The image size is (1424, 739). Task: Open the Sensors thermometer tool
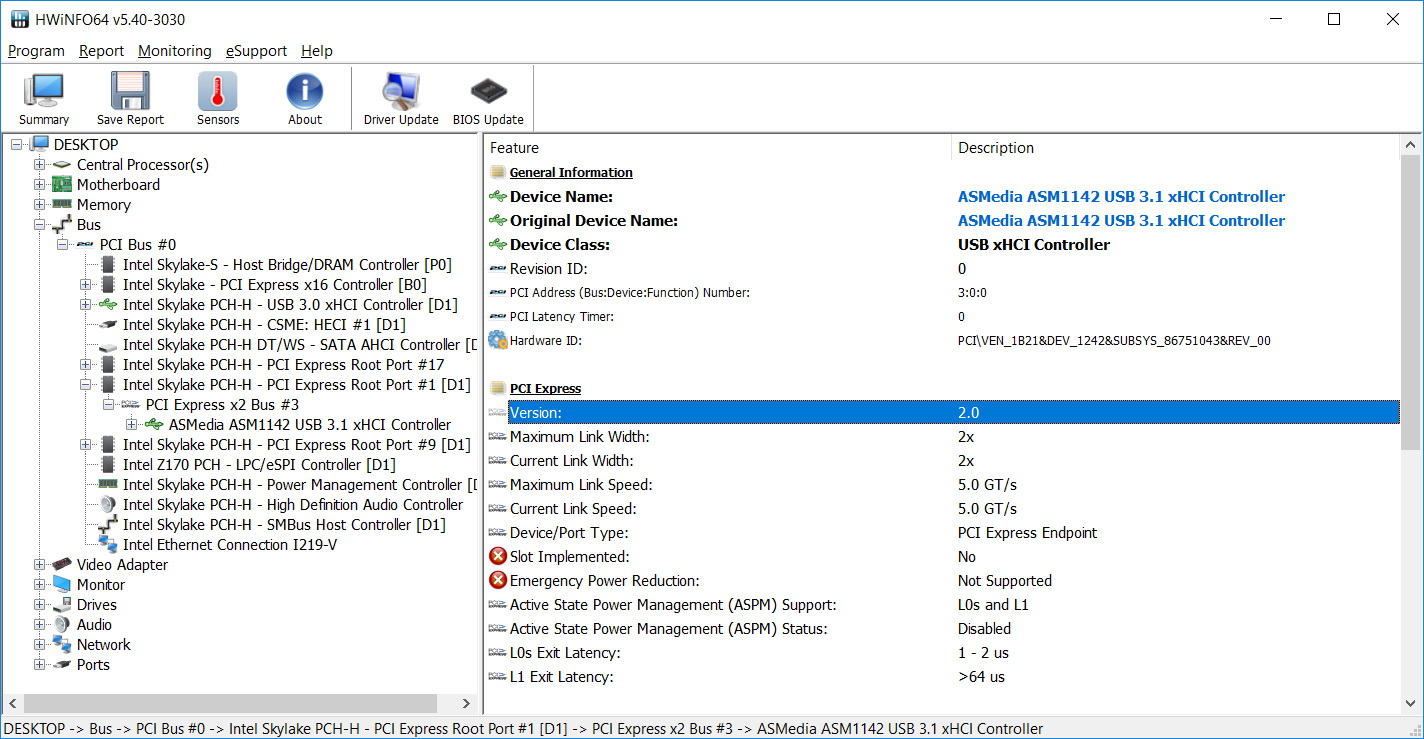pyautogui.click(x=218, y=99)
